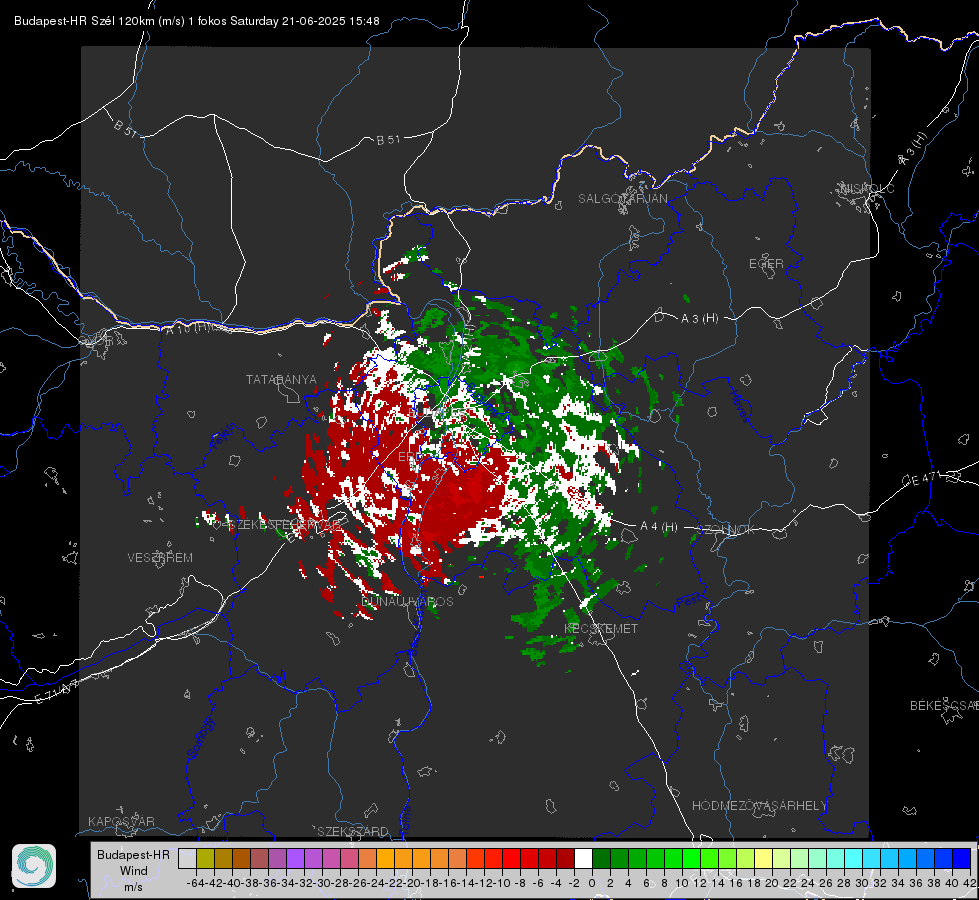Image resolution: width=979 pixels, height=900 pixels.
Task: Select the yellow swatch between 18 and 20
Action: pos(763,858)
